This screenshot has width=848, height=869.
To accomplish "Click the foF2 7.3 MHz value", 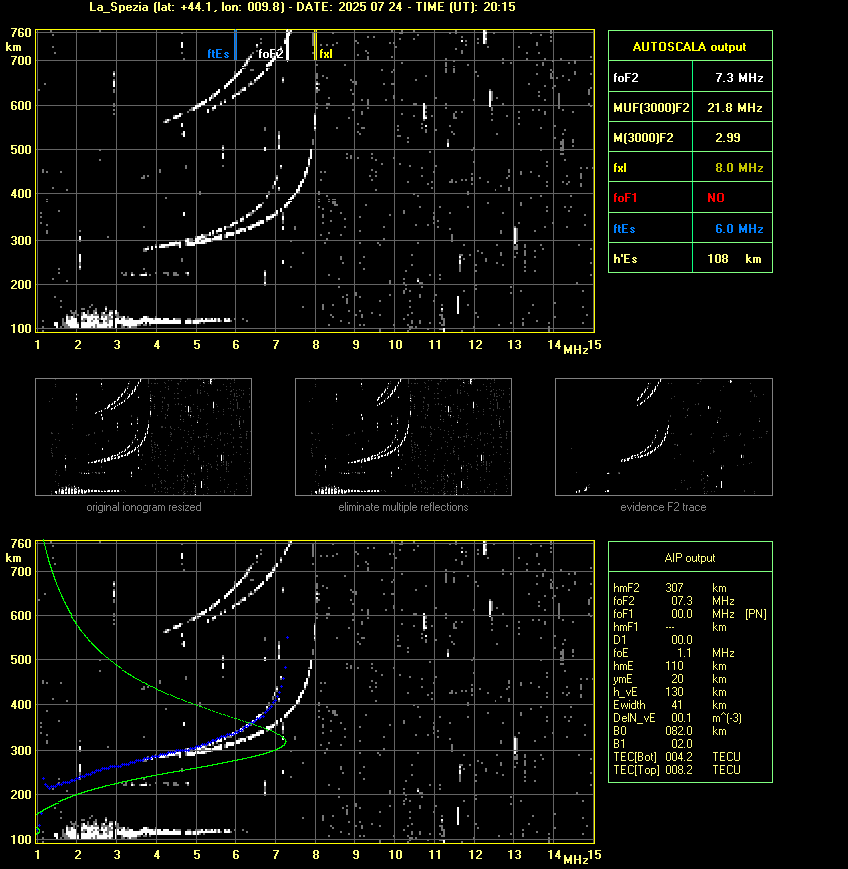I will click(x=739, y=78).
